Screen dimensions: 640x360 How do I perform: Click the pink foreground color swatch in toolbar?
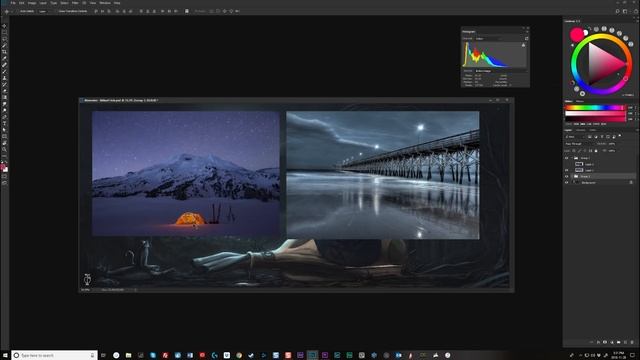(x=3, y=167)
